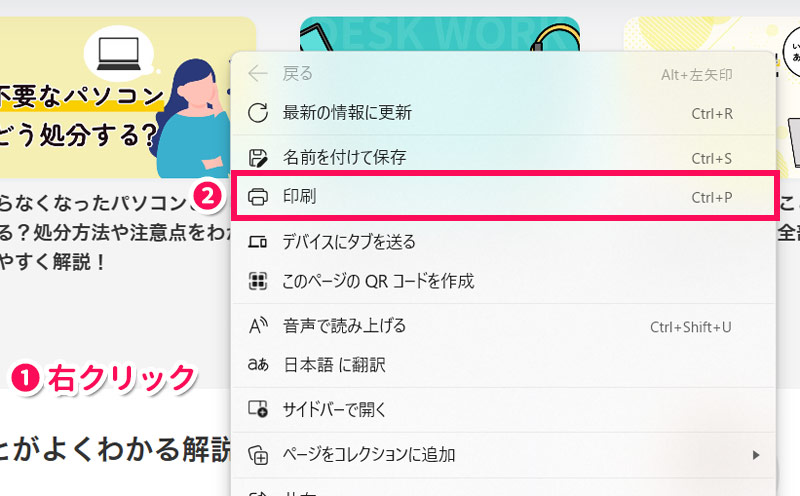Click the QR code icon

tap(258, 281)
